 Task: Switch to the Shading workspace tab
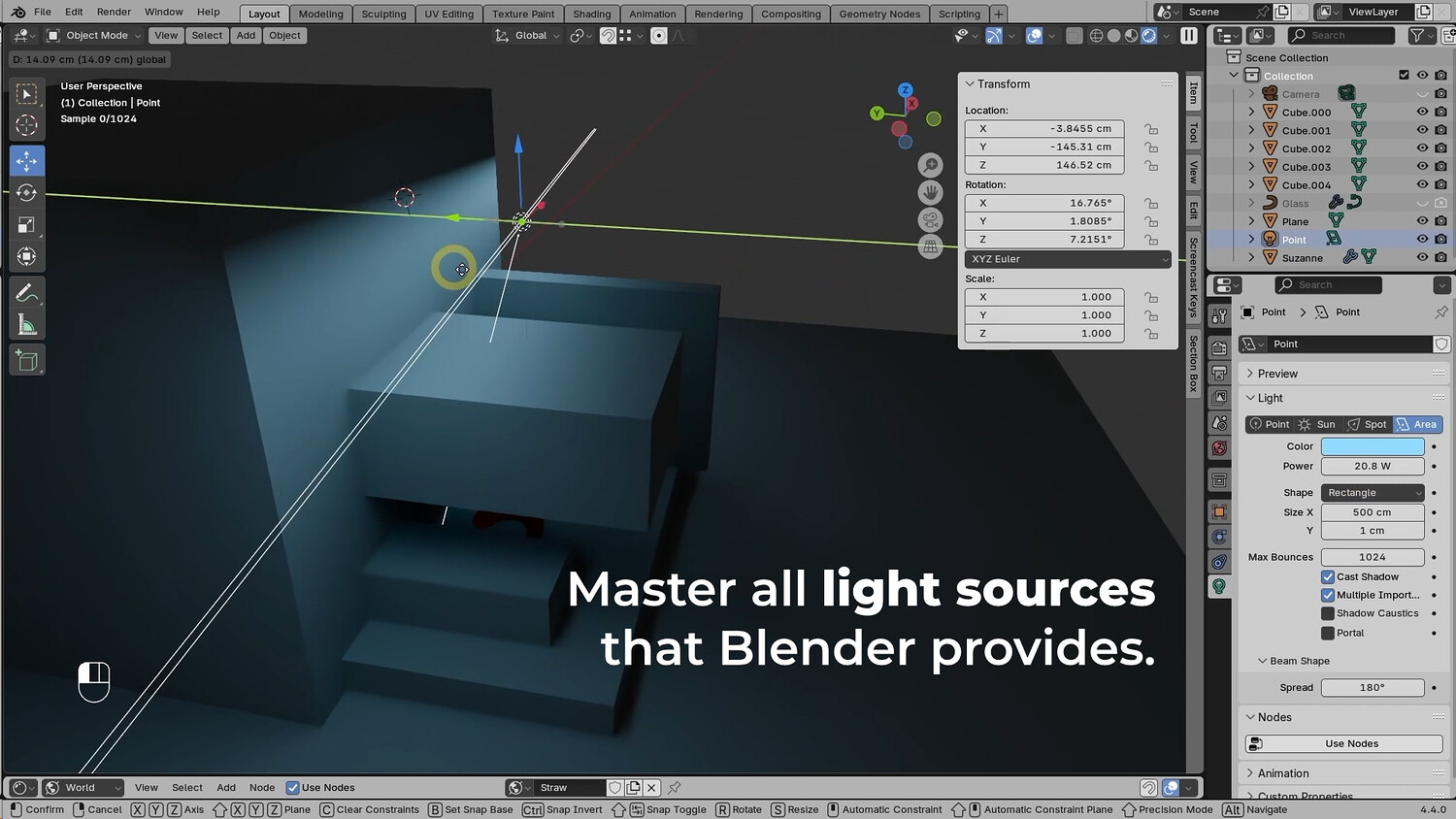(591, 15)
